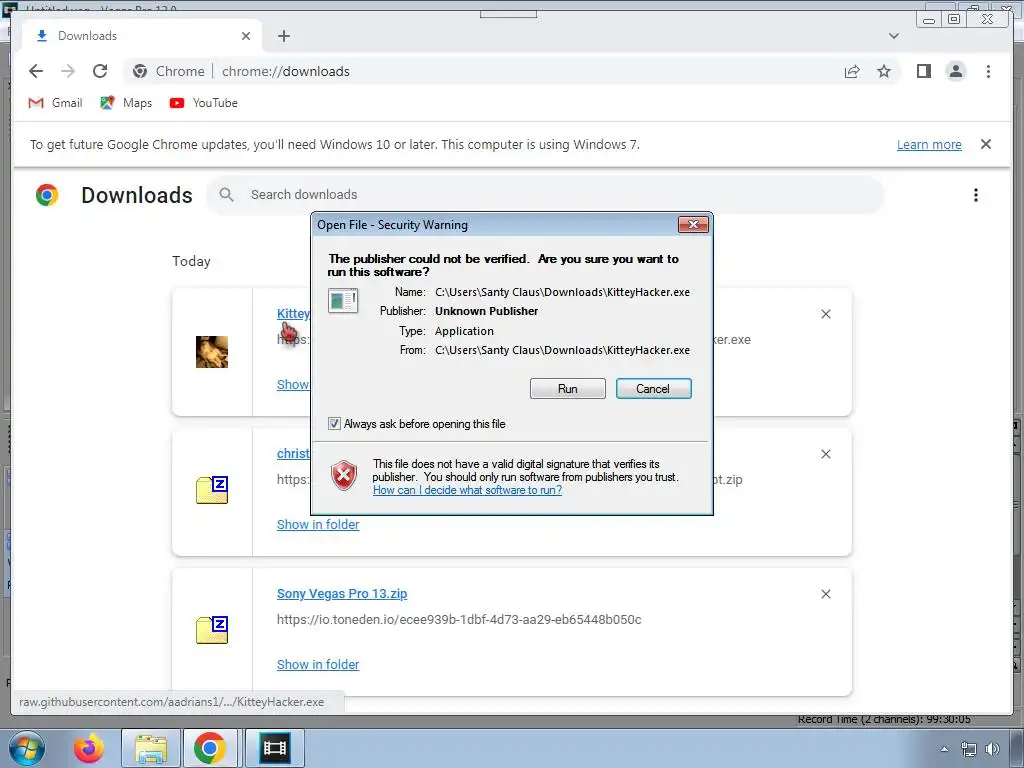Open a new tab with plus button

tap(283, 36)
